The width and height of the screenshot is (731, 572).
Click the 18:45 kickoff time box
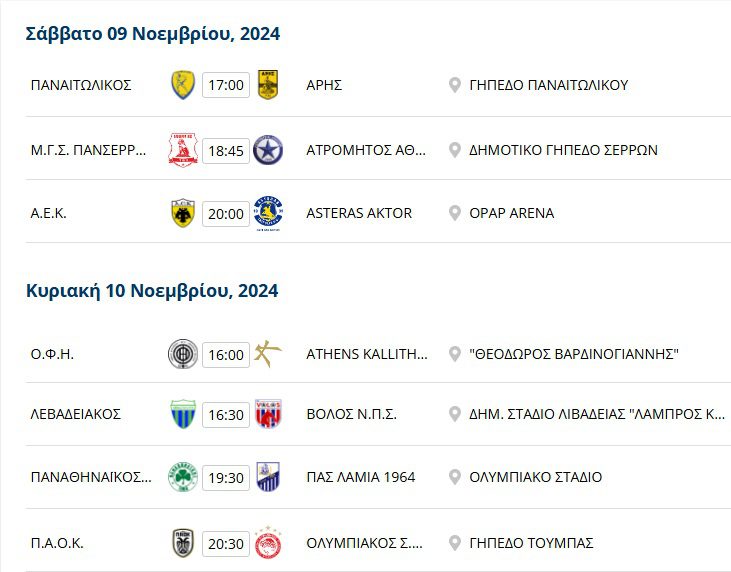point(226,151)
